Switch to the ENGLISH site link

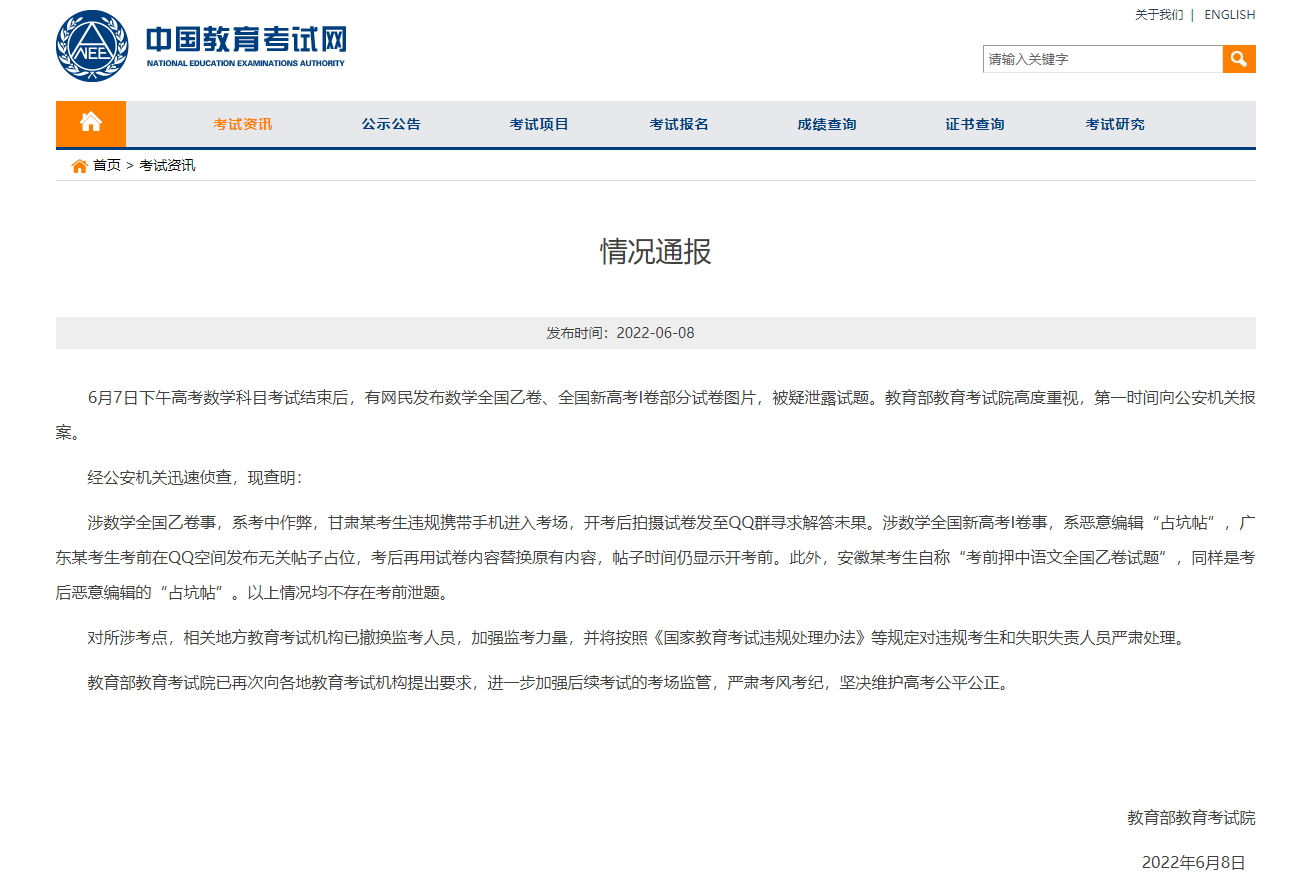[1230, 15]
